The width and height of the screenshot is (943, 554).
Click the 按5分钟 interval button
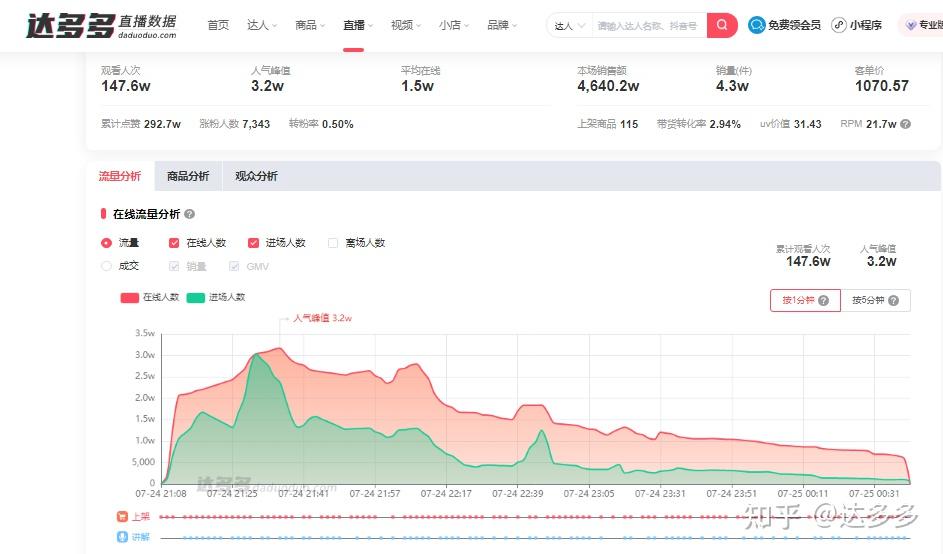(875, 300)
